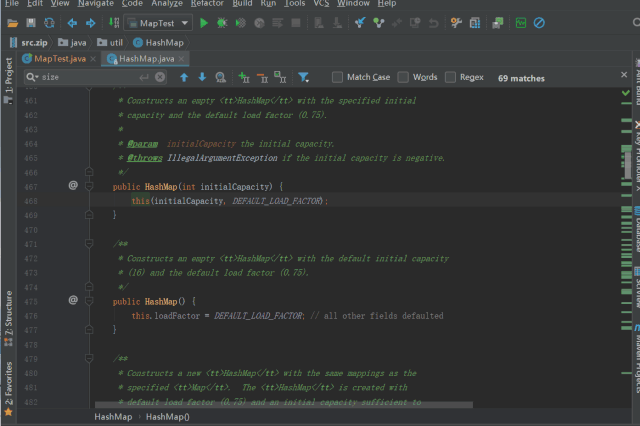Fold the HashMap() no-arg constructor block

coord(89,300)
